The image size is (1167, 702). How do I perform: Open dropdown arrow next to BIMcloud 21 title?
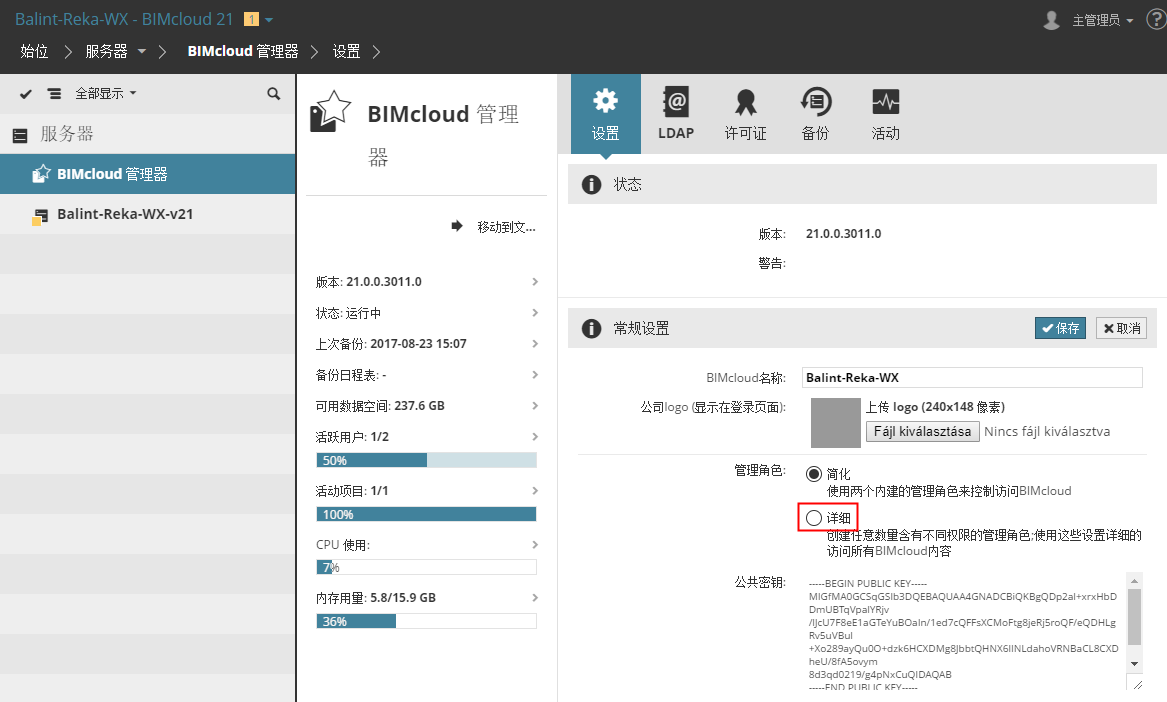pyautogui.click(x=269, y=20)
